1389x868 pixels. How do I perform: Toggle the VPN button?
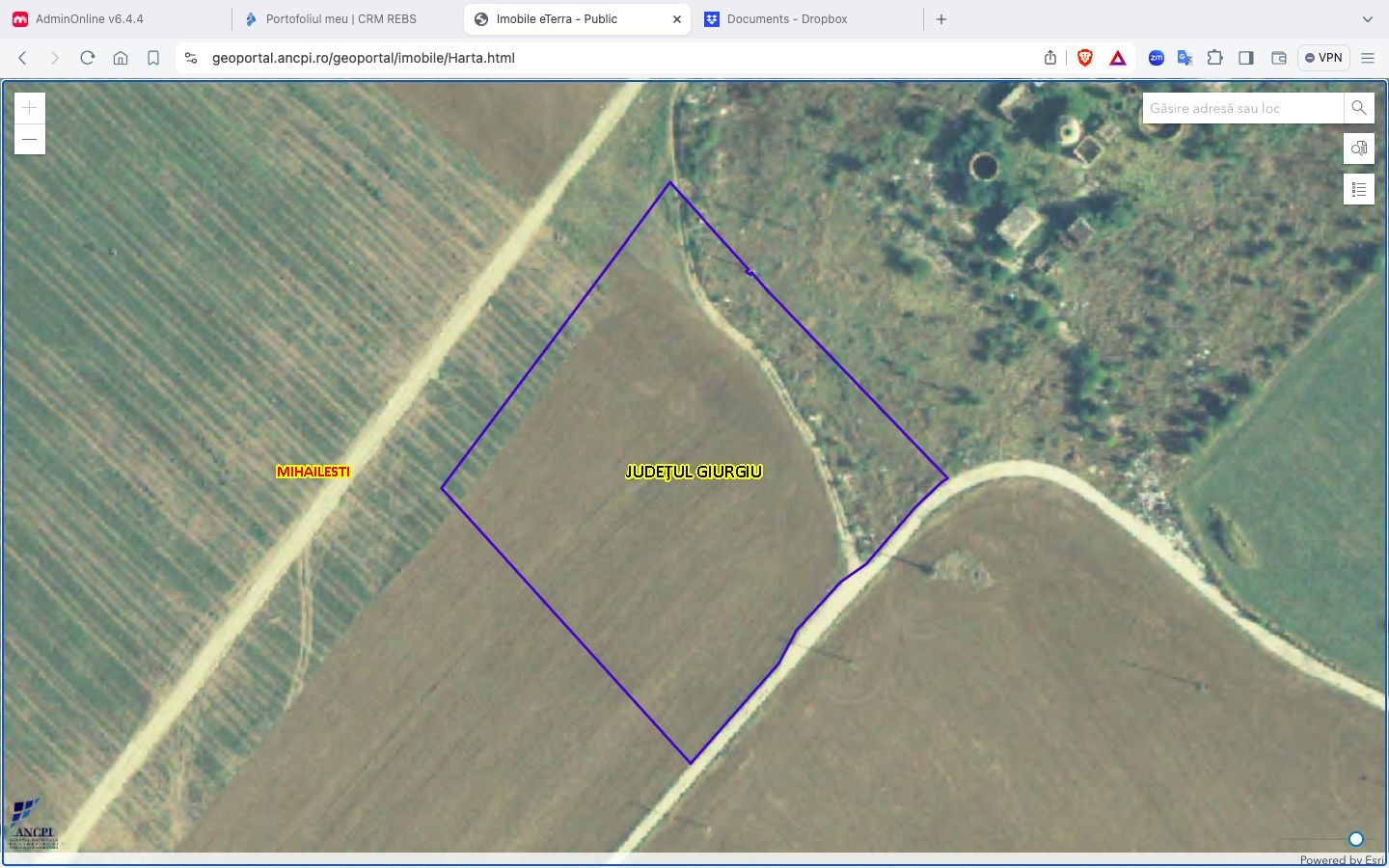coord(1323,58)
